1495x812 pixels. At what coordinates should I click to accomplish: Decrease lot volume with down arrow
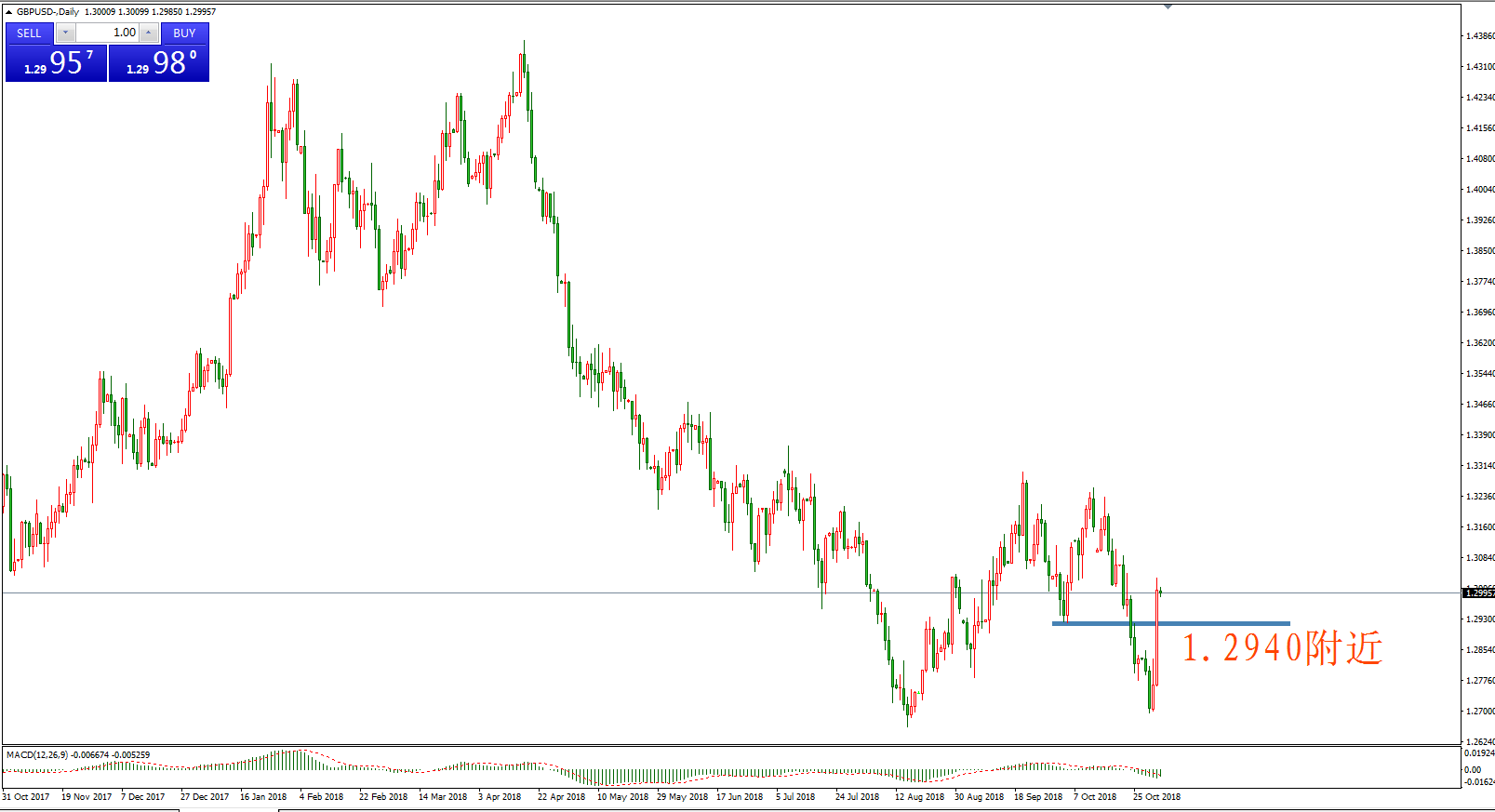point(65,33)
